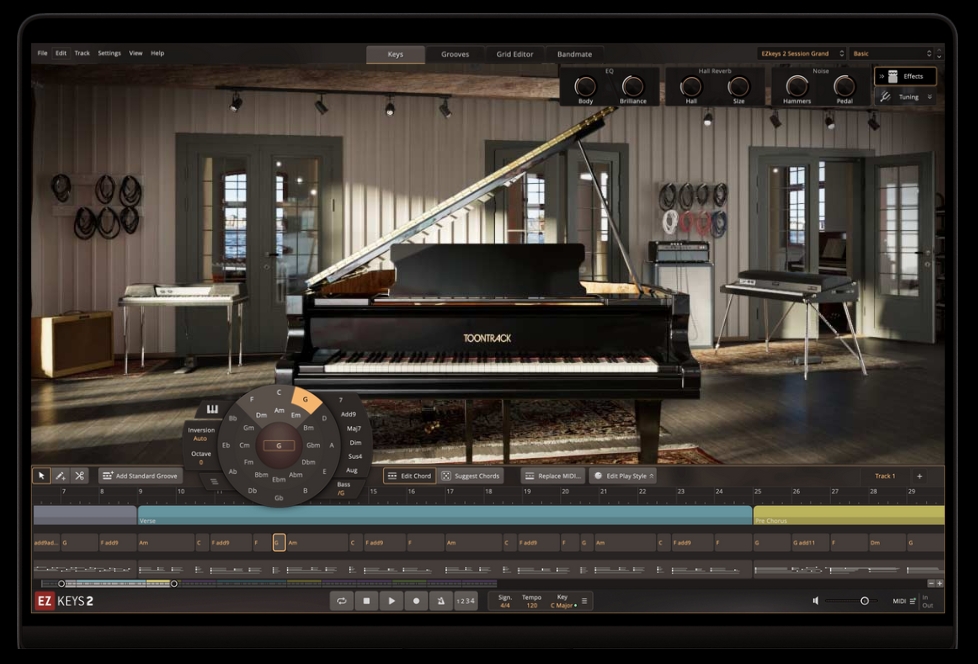Viewport: 978px width, 664px height.
Task: Open the list icon beneath Octave
Action: pos(214,481)
